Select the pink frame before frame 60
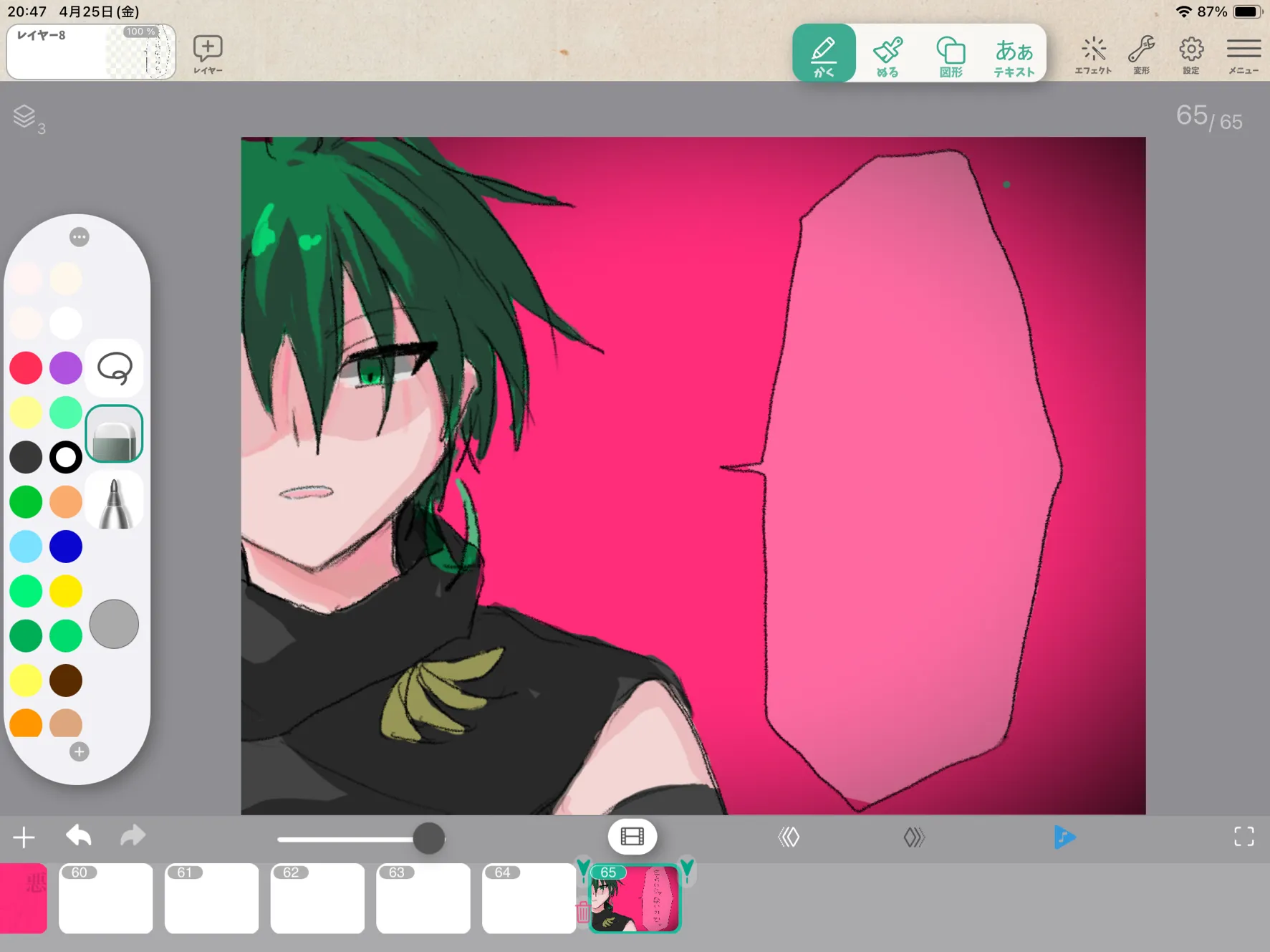This screenshot has height=952, width=1270. pos(23,898)
